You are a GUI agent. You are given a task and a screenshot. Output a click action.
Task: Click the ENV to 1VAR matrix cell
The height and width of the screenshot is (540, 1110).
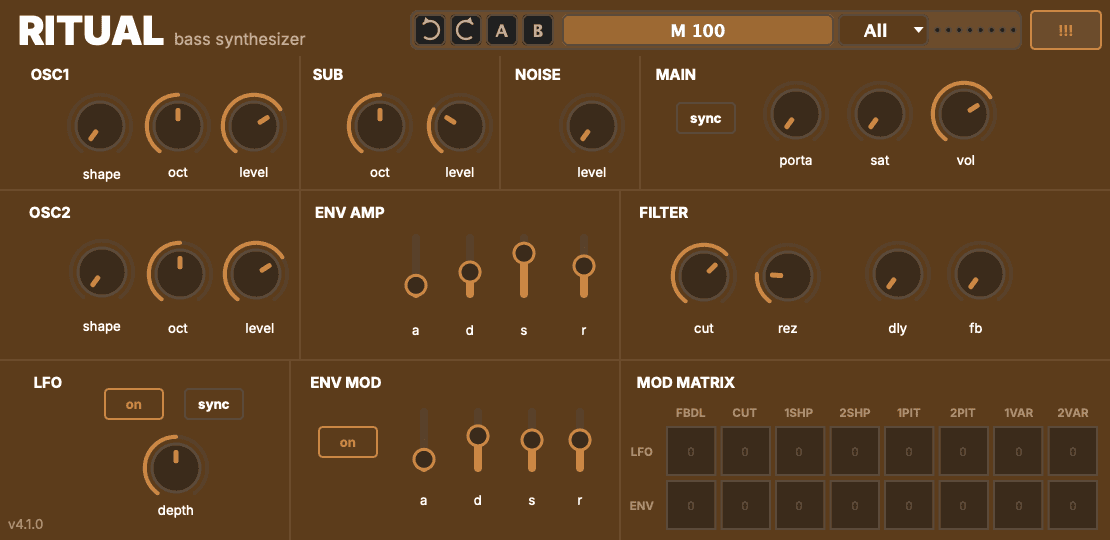tap(1018, 505)
